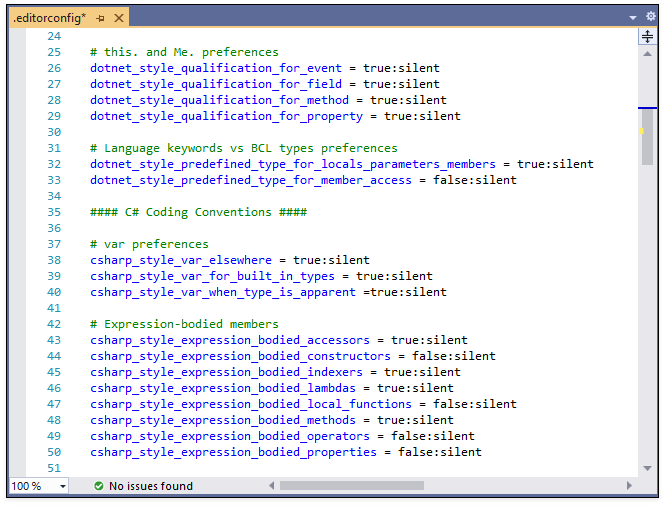Click false:silent value on line 44
The width and height of the screenshot is (665, 506).
pyautogui.click(x=454, y=357)
